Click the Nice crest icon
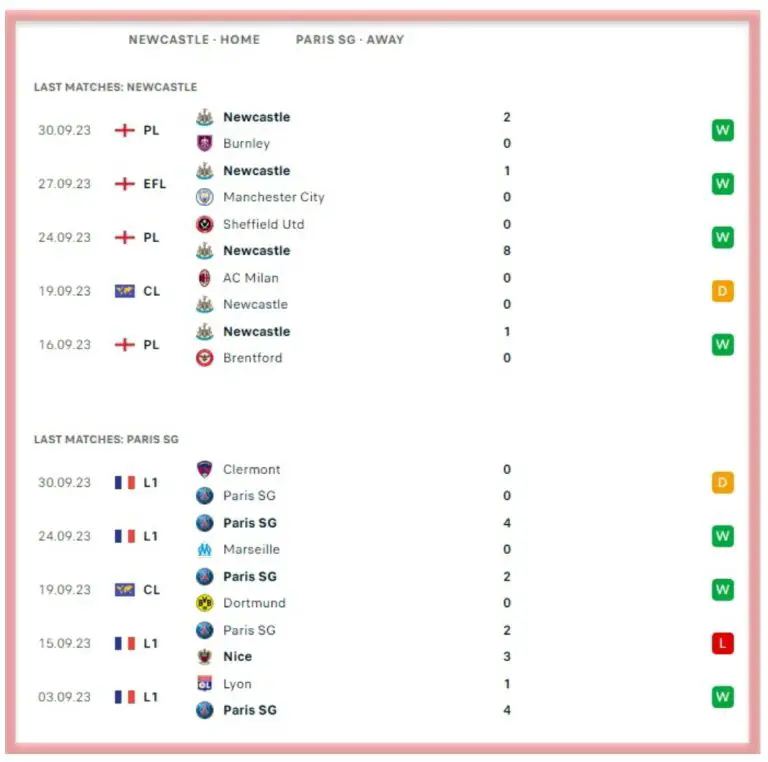The width and height of the screenshot is (768, 762). (x=205, y=657)
